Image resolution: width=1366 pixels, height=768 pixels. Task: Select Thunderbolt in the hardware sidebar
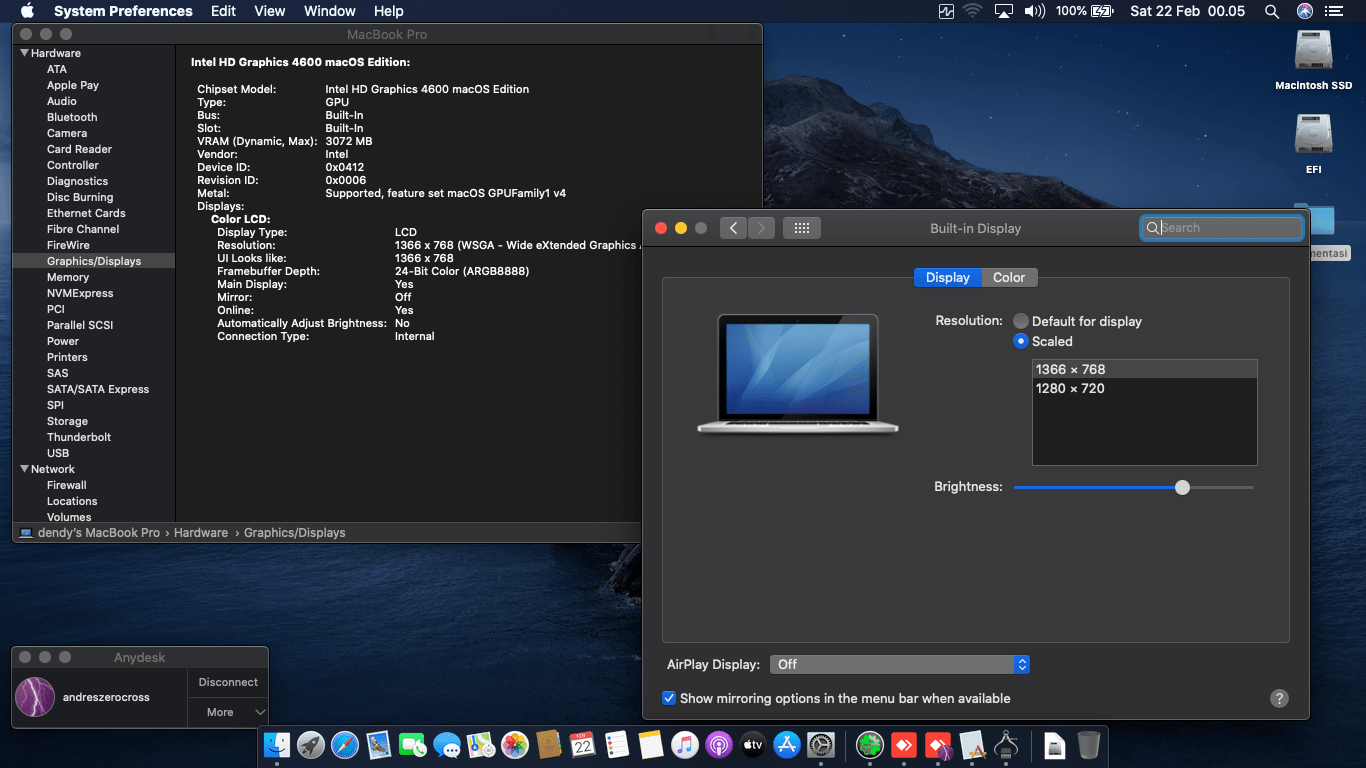click(x=79, y=437)
